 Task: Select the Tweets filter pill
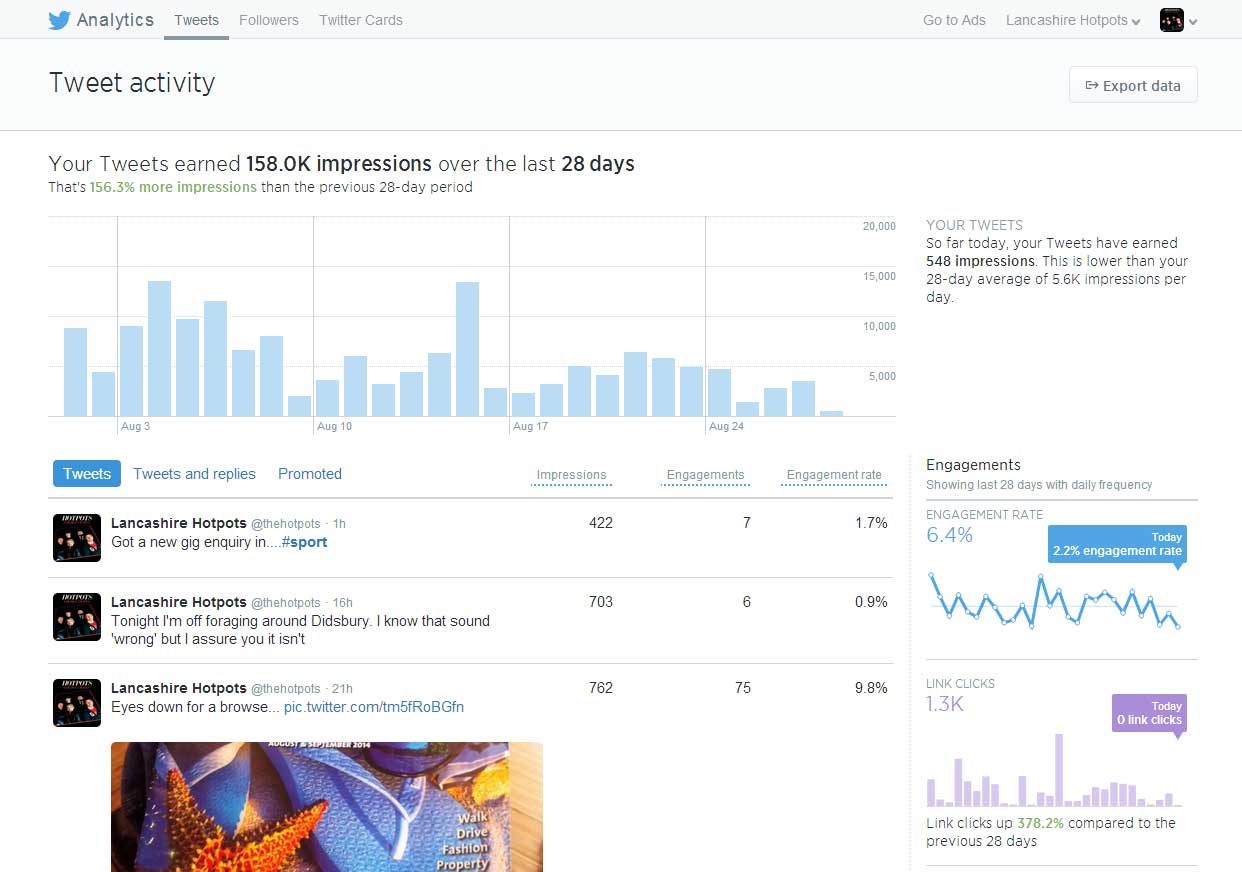(87, 474)
